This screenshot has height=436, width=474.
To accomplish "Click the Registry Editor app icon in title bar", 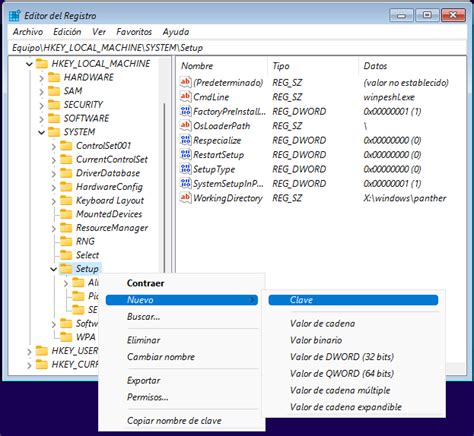I will tap(15, 16).
